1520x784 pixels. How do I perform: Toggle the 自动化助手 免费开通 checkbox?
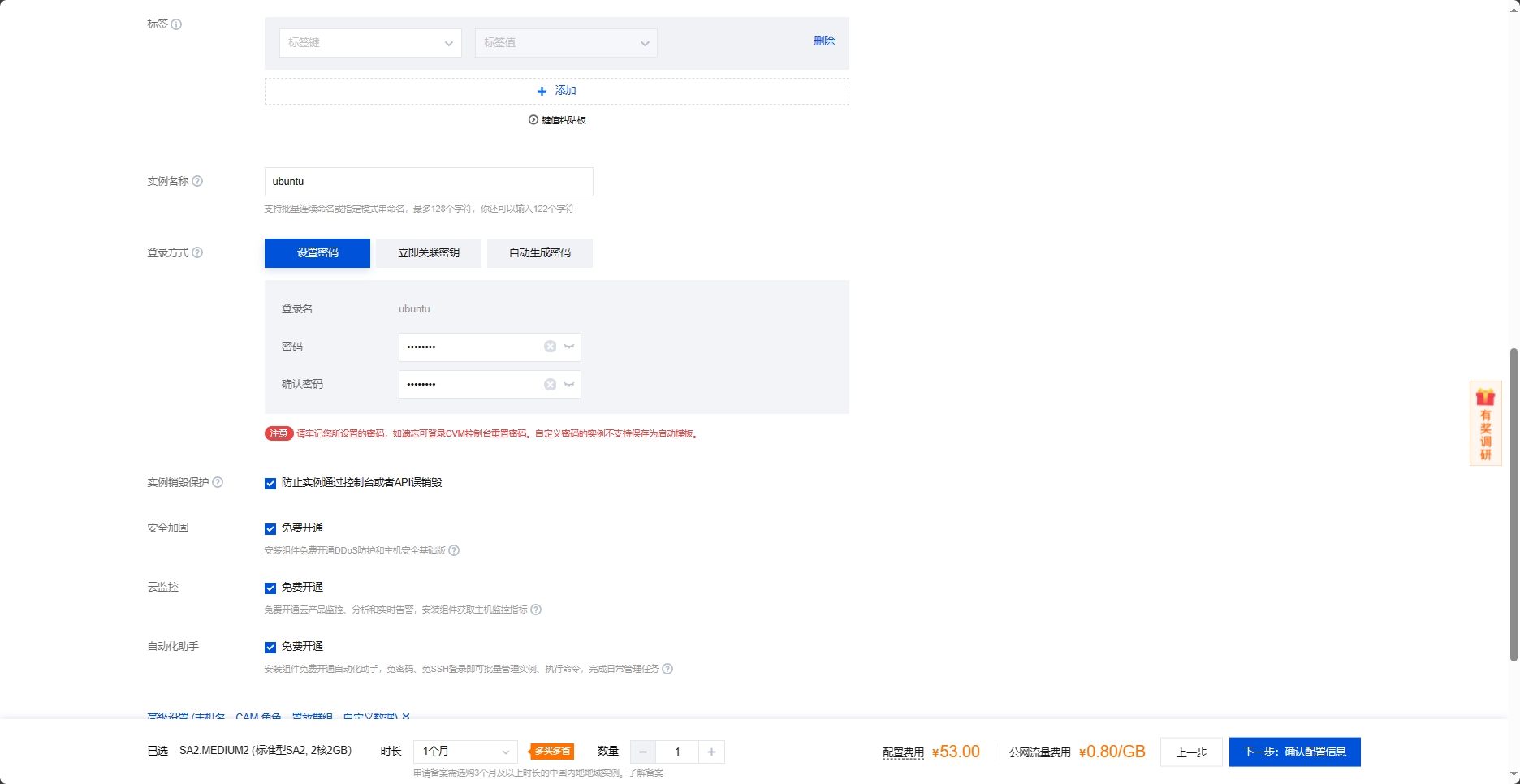(270, 648)
